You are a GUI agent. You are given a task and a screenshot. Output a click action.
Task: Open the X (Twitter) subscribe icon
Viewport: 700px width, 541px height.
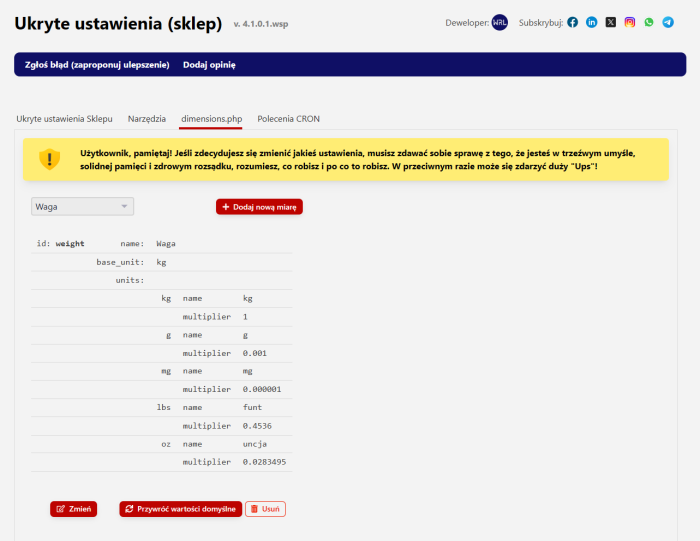point(611,22)
